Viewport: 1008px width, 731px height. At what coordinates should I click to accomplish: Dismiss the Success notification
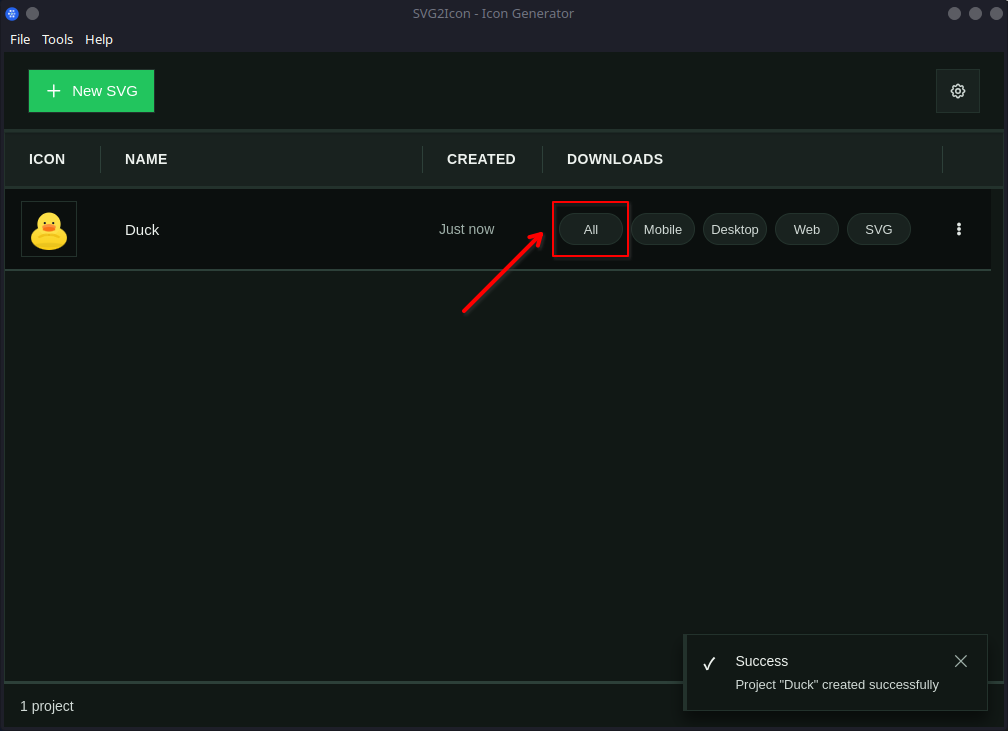coord(961,661)
